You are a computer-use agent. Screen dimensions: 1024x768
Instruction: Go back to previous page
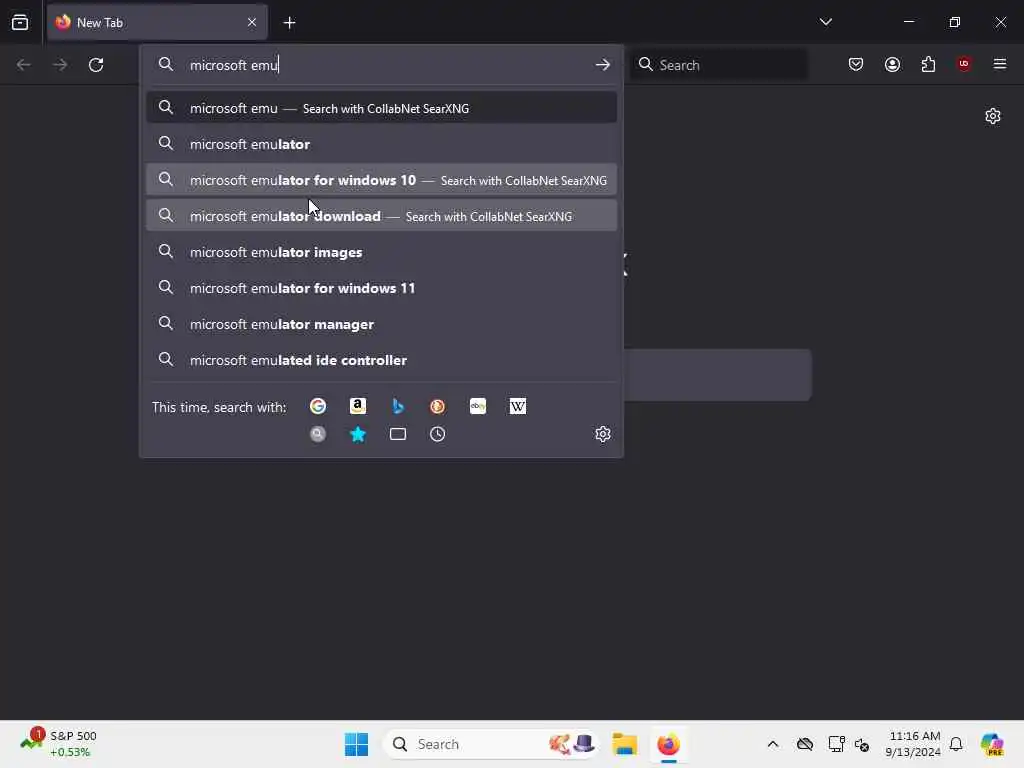tap(24, 65)
